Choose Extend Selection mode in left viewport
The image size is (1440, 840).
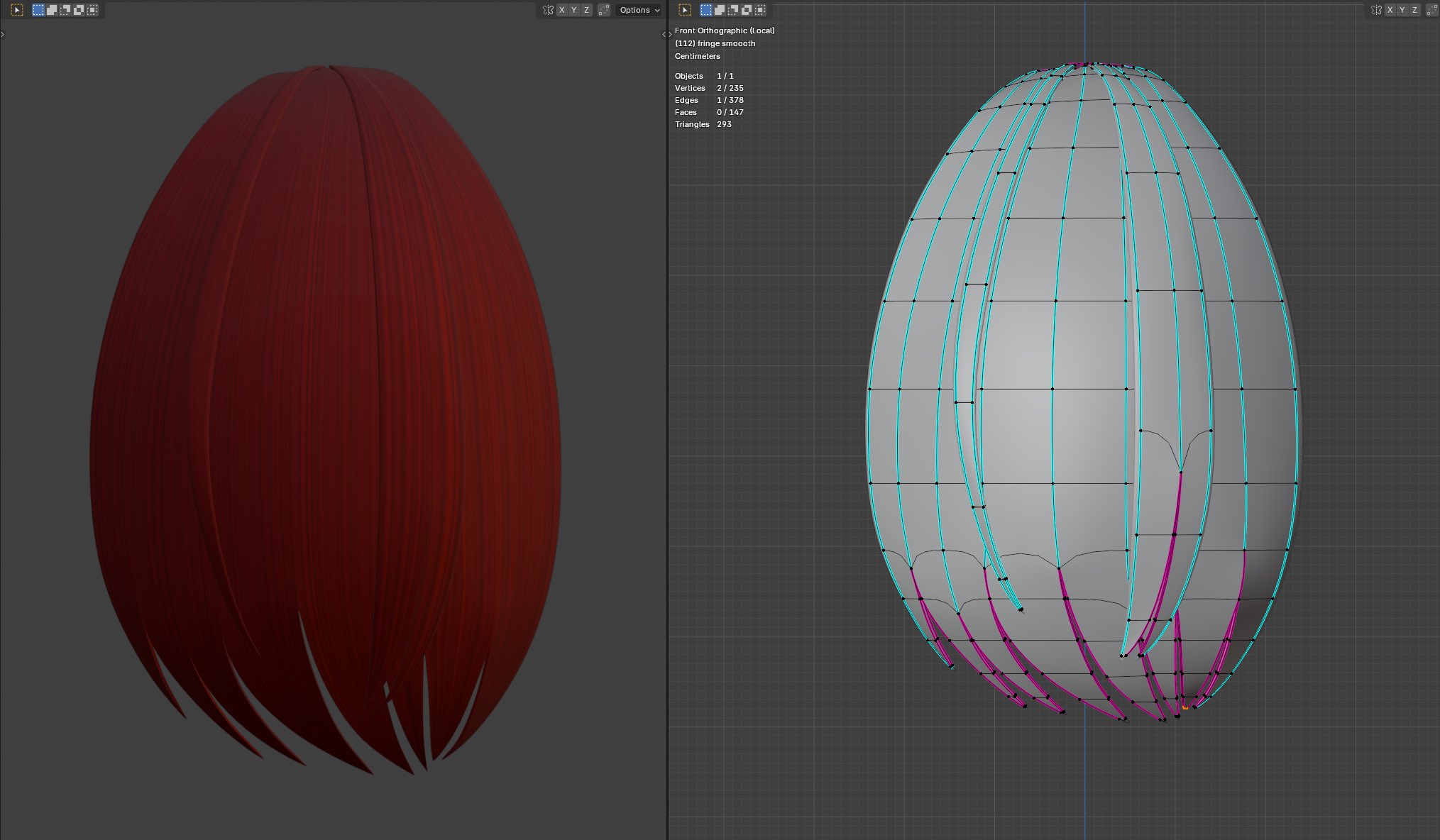(x=52, y=10)
